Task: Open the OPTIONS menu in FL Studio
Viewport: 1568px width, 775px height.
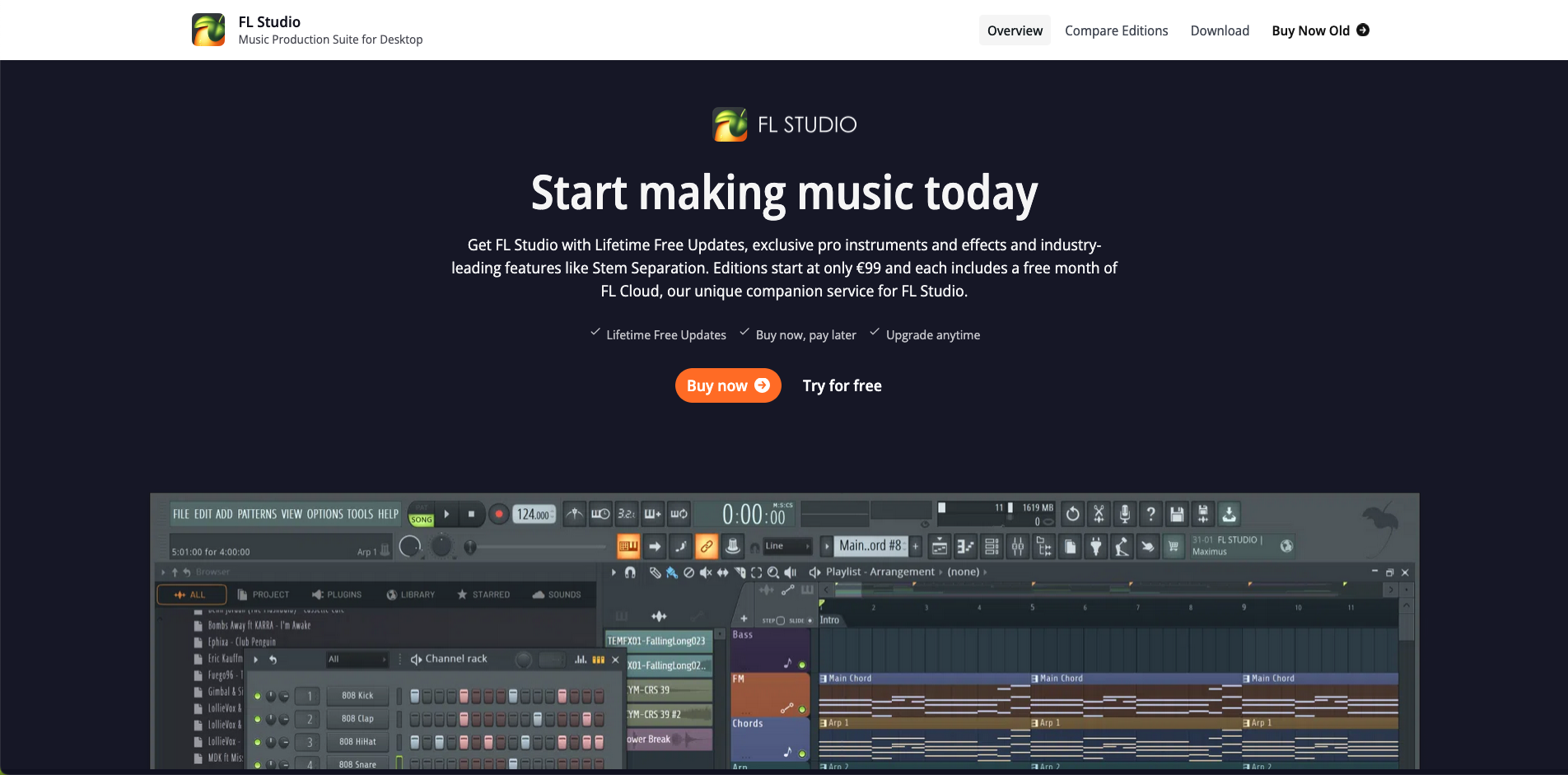Action: coord(324,514)
